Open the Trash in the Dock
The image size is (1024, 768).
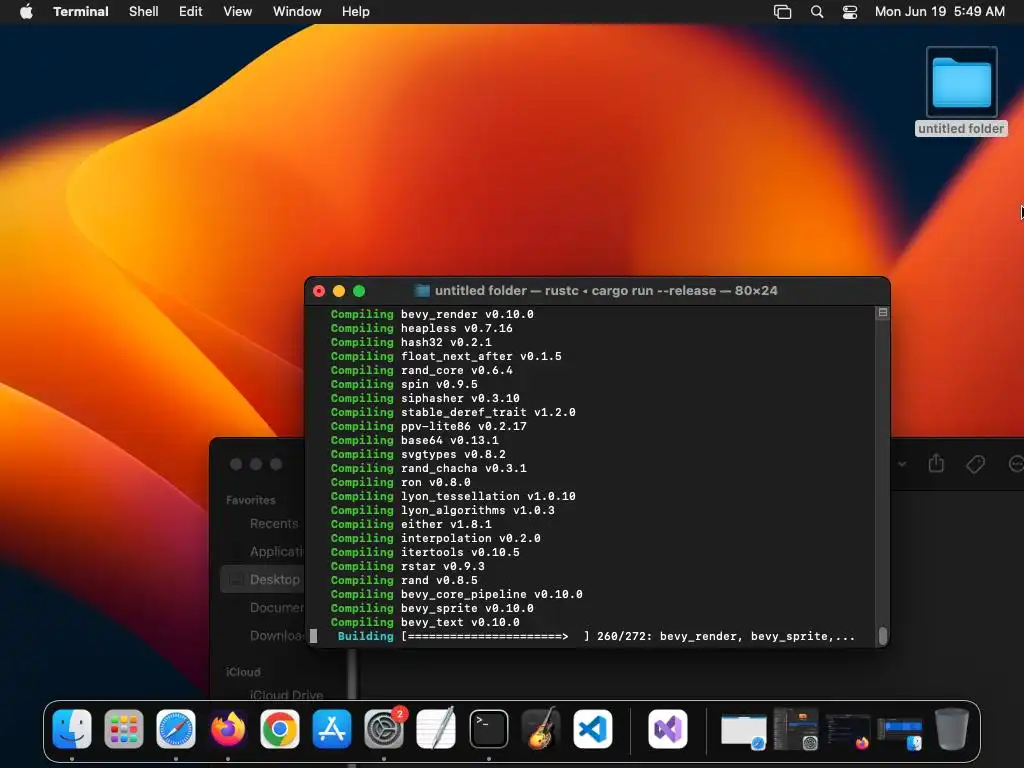point(952,729)
